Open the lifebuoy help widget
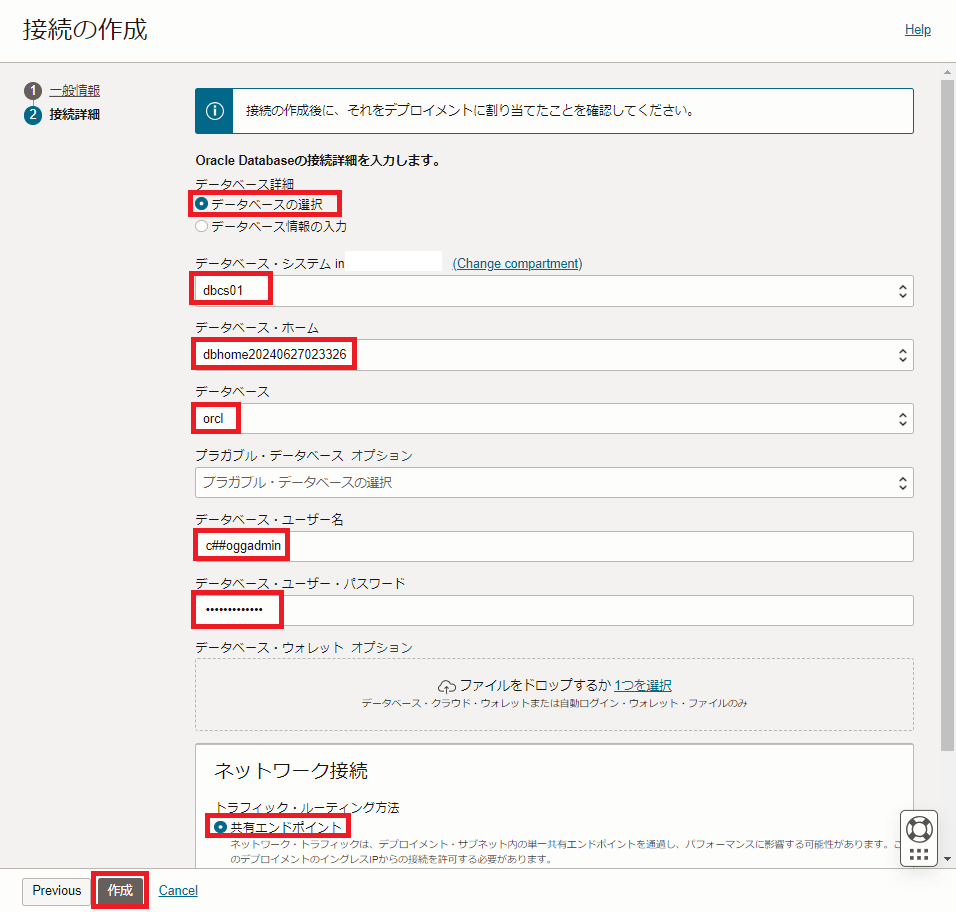 pos(919,829)
